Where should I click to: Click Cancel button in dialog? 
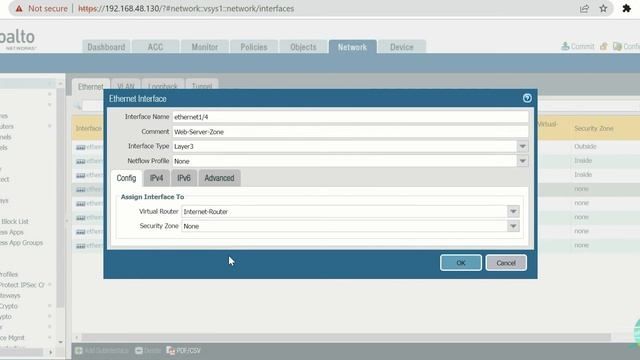click(506, 263)
